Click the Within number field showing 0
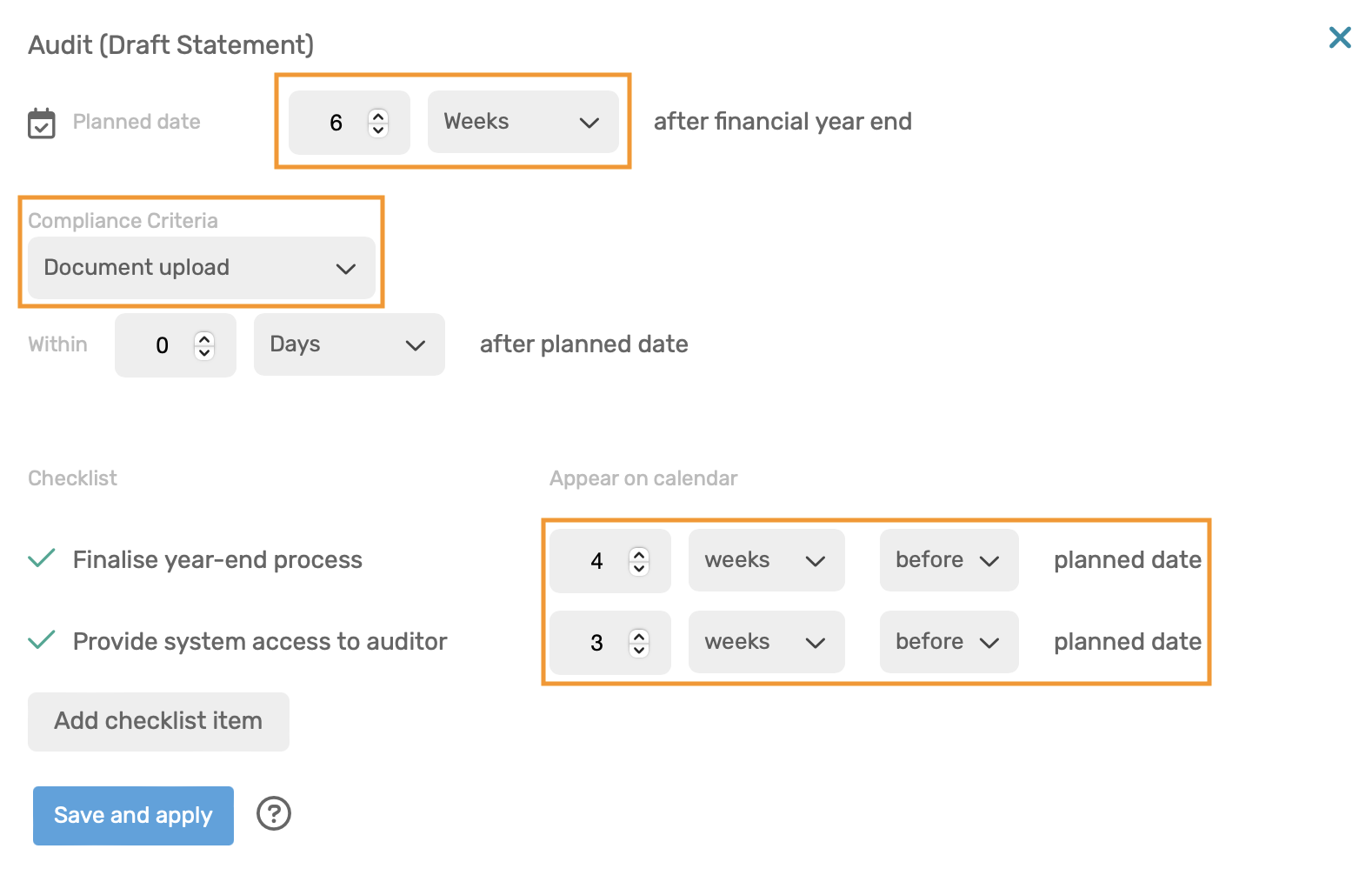The height and width of the screenshot is (882, 1372). (x=162, y=345)
